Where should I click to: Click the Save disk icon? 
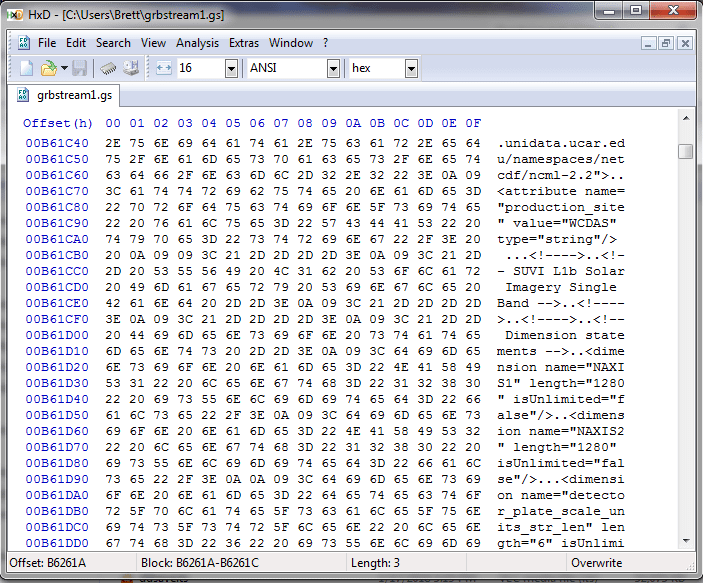tap(79, 68)
